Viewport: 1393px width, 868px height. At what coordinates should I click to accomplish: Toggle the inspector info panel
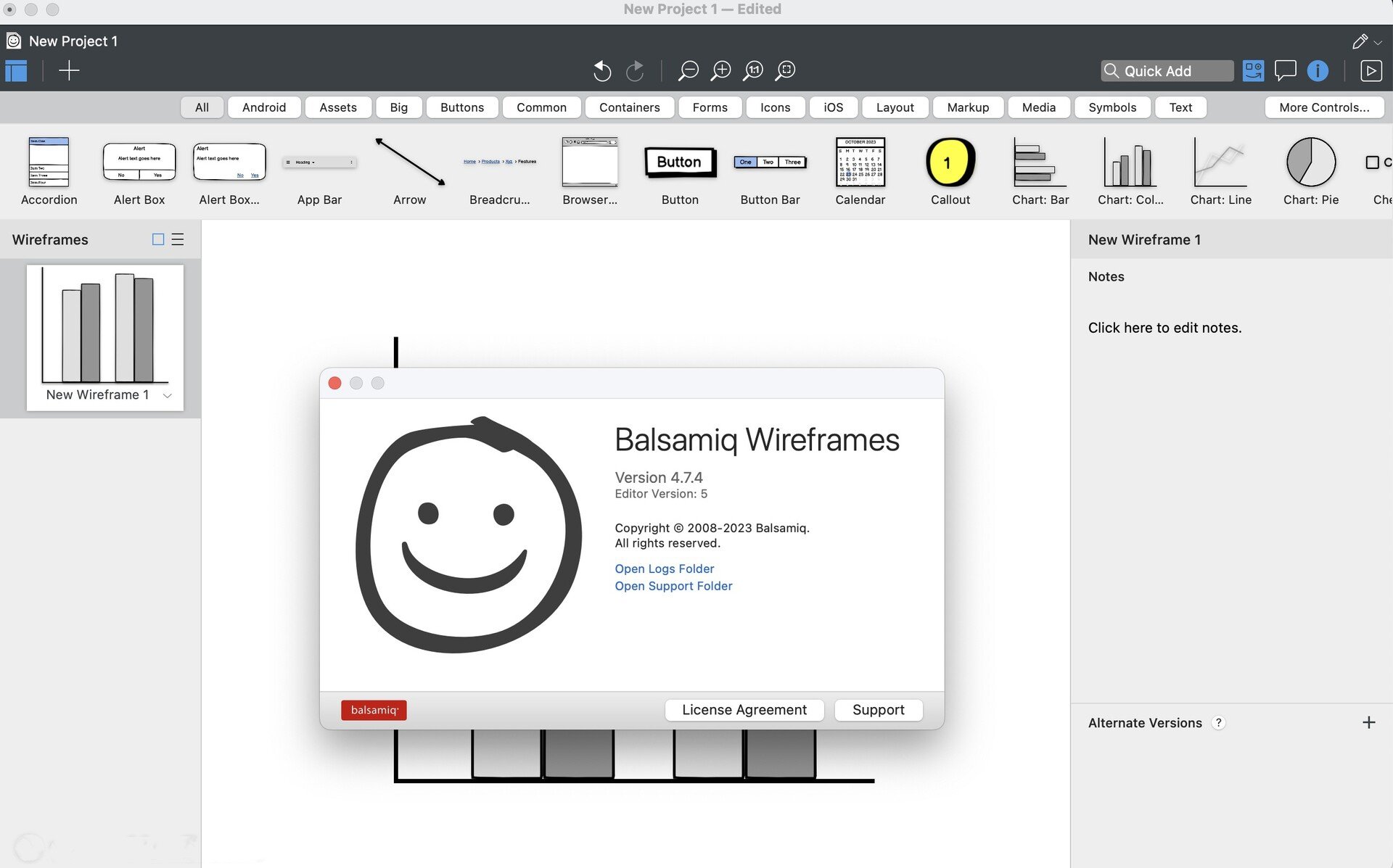(1318, 70)
